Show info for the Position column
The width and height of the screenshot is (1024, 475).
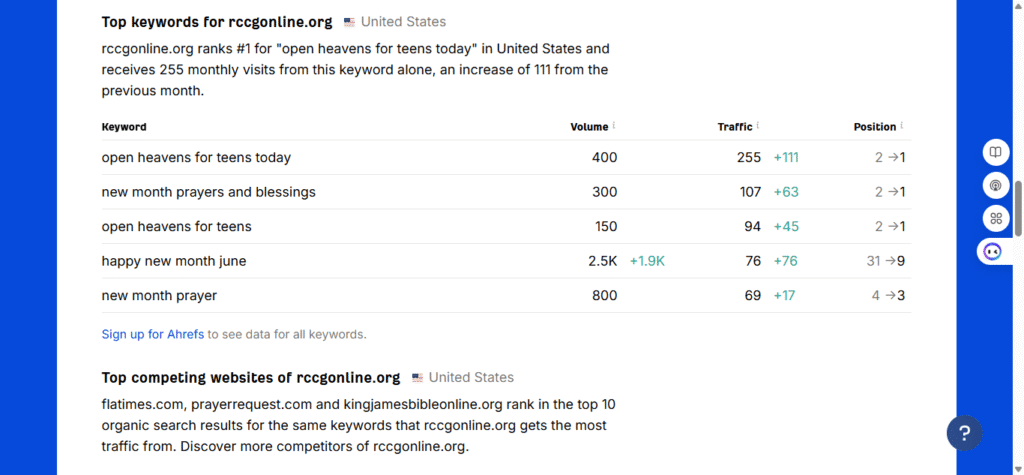pos(902,125)
